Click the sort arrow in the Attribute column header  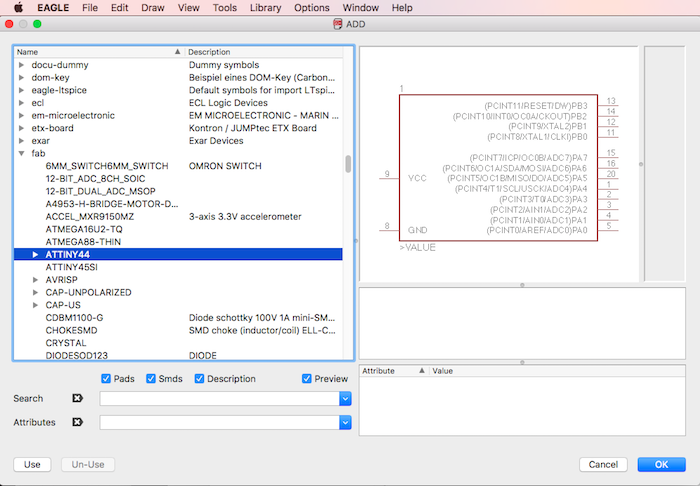click(x=421, y=370)
